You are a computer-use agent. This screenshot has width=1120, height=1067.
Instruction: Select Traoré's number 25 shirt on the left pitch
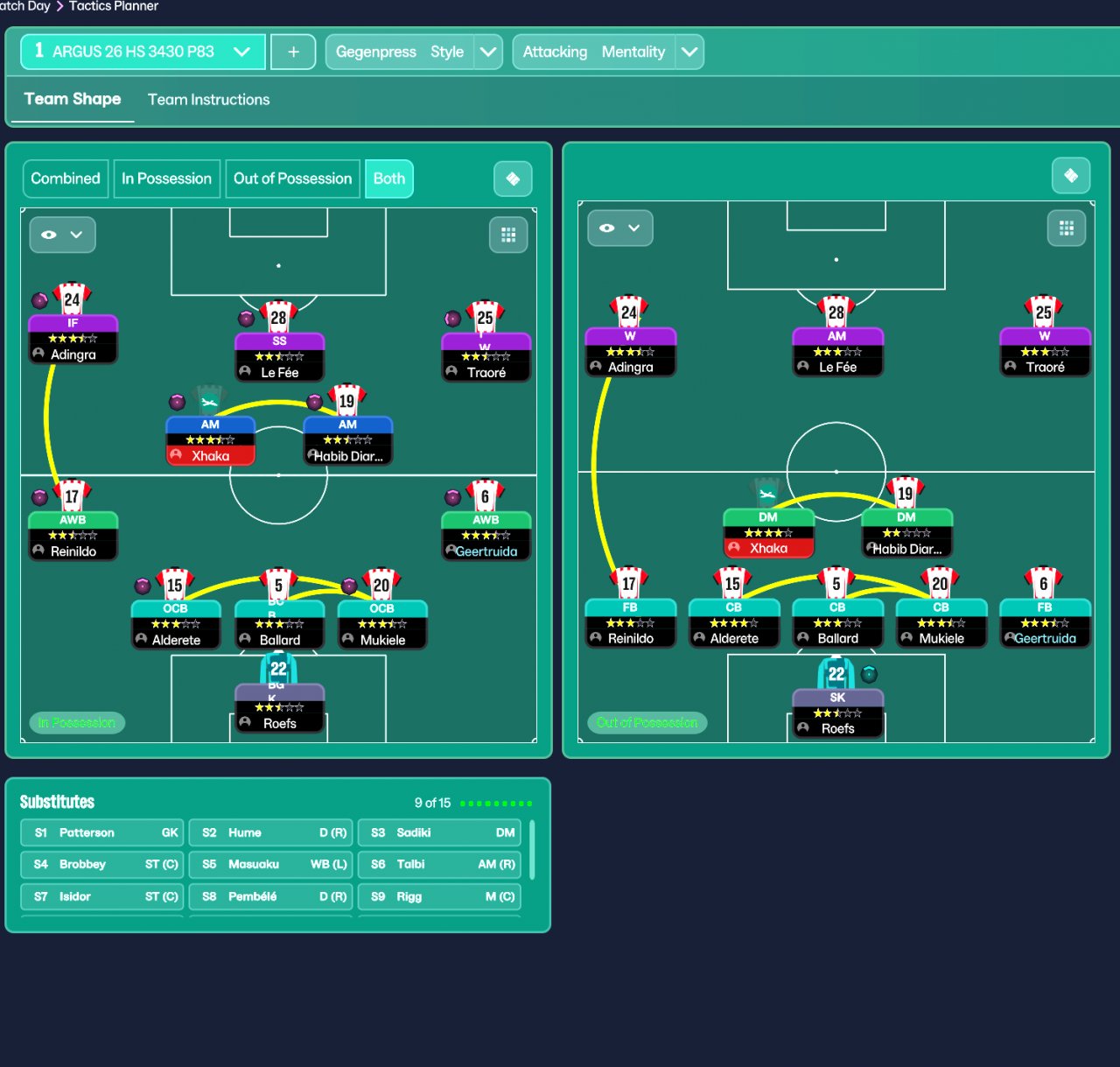486,317
